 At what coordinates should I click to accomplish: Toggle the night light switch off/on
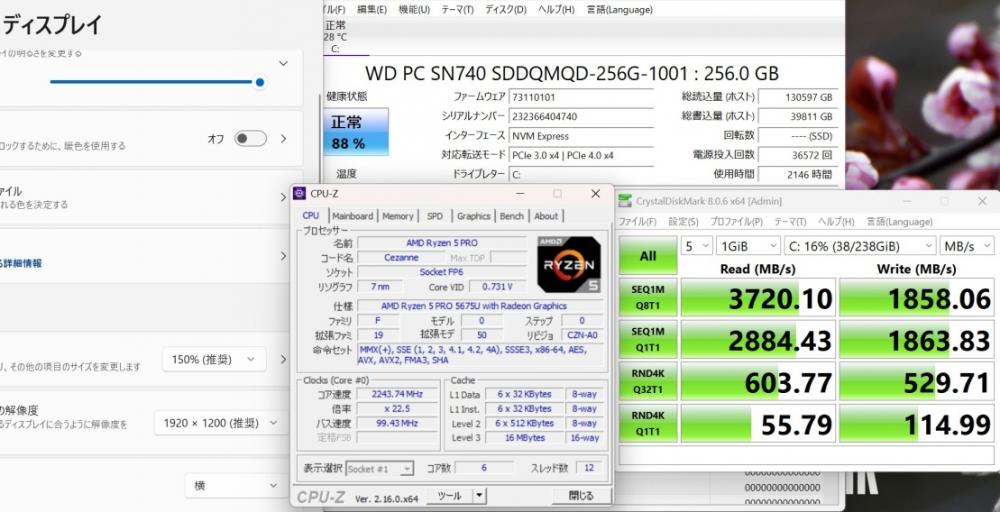[250, 138]
